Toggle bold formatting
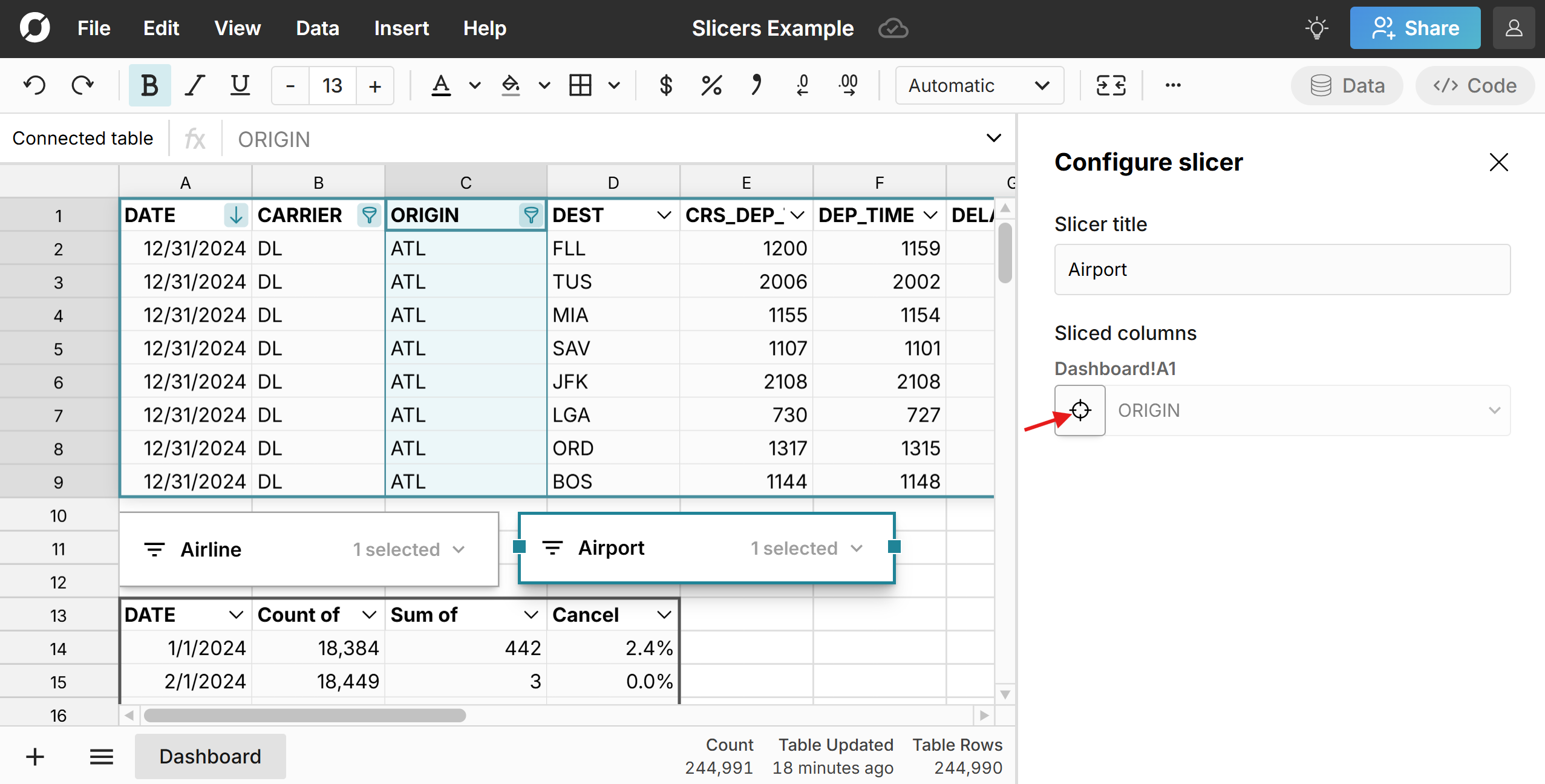The width and height of the screenshot is (1545, 784). (x=149, y=85)
